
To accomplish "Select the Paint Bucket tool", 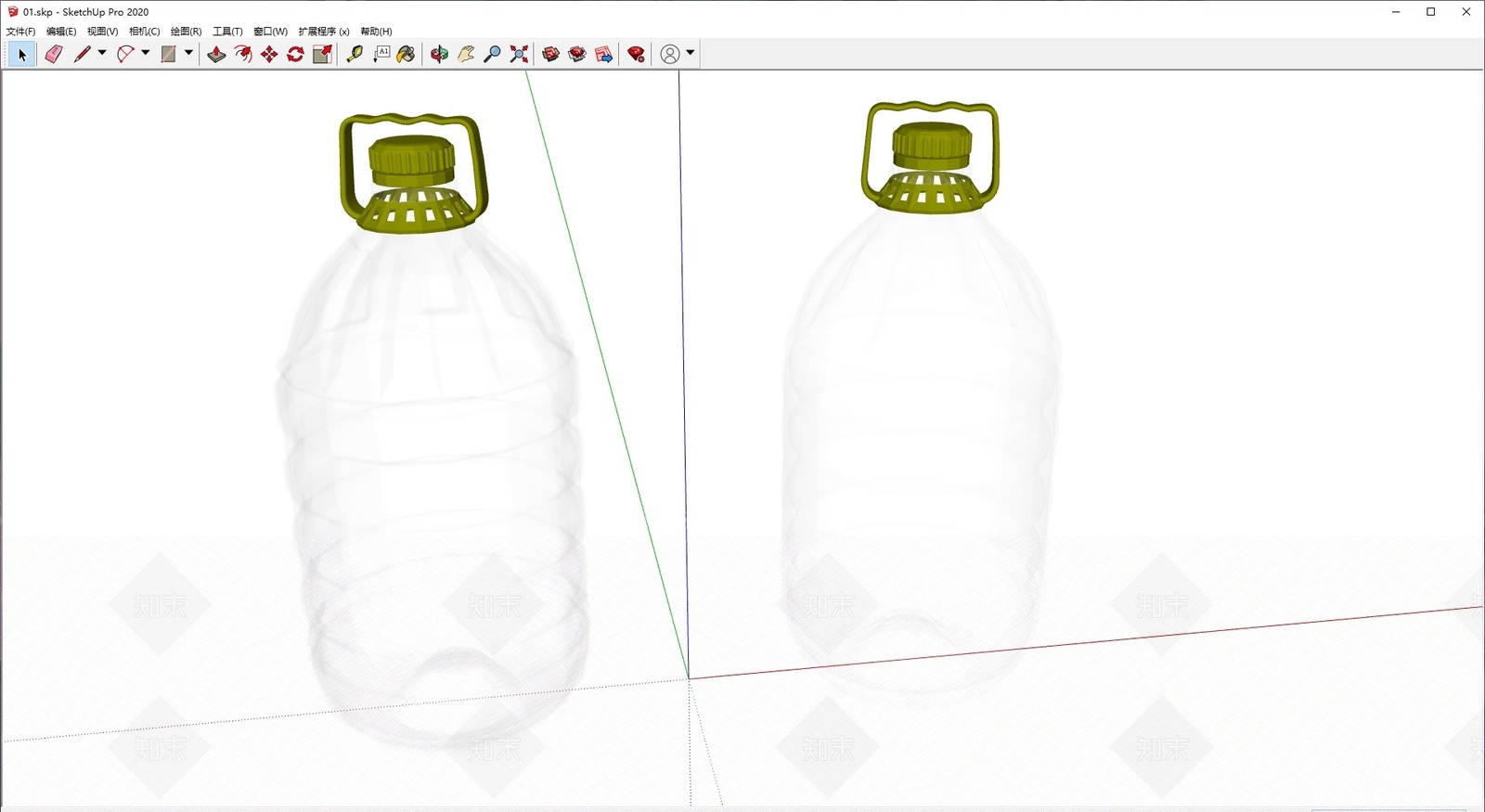I will pyautogui.click(x=406, y=55).
